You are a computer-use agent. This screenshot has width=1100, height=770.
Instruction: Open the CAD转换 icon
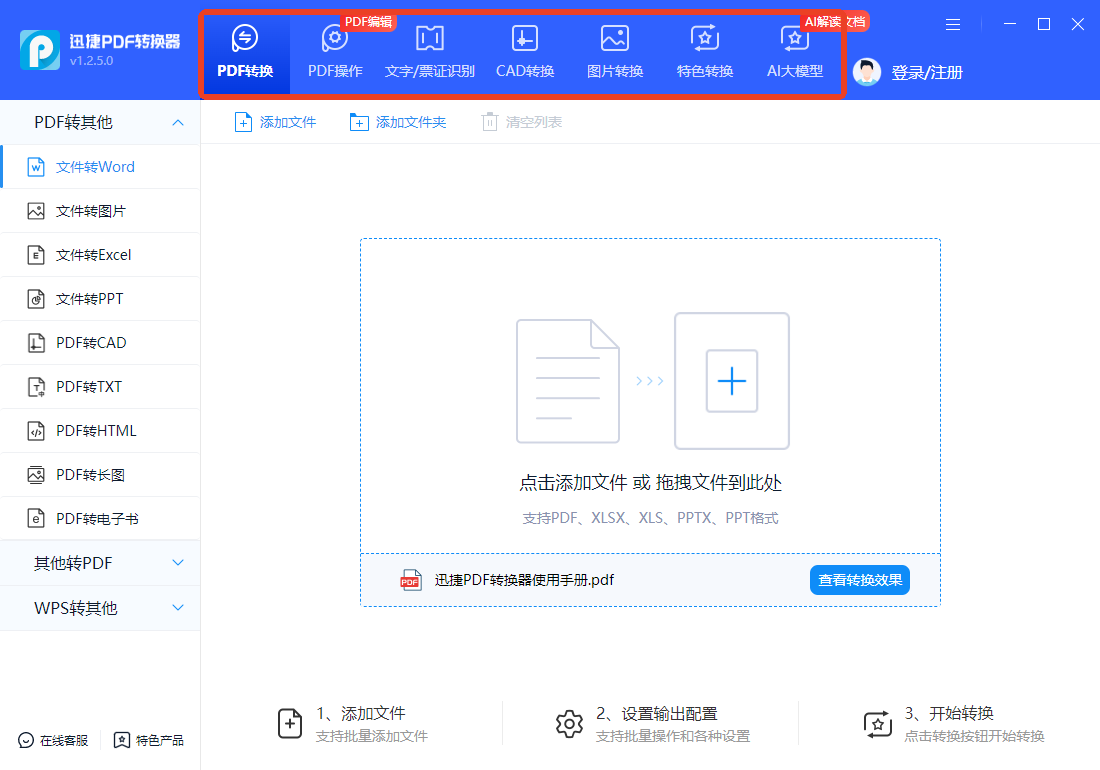525,38
